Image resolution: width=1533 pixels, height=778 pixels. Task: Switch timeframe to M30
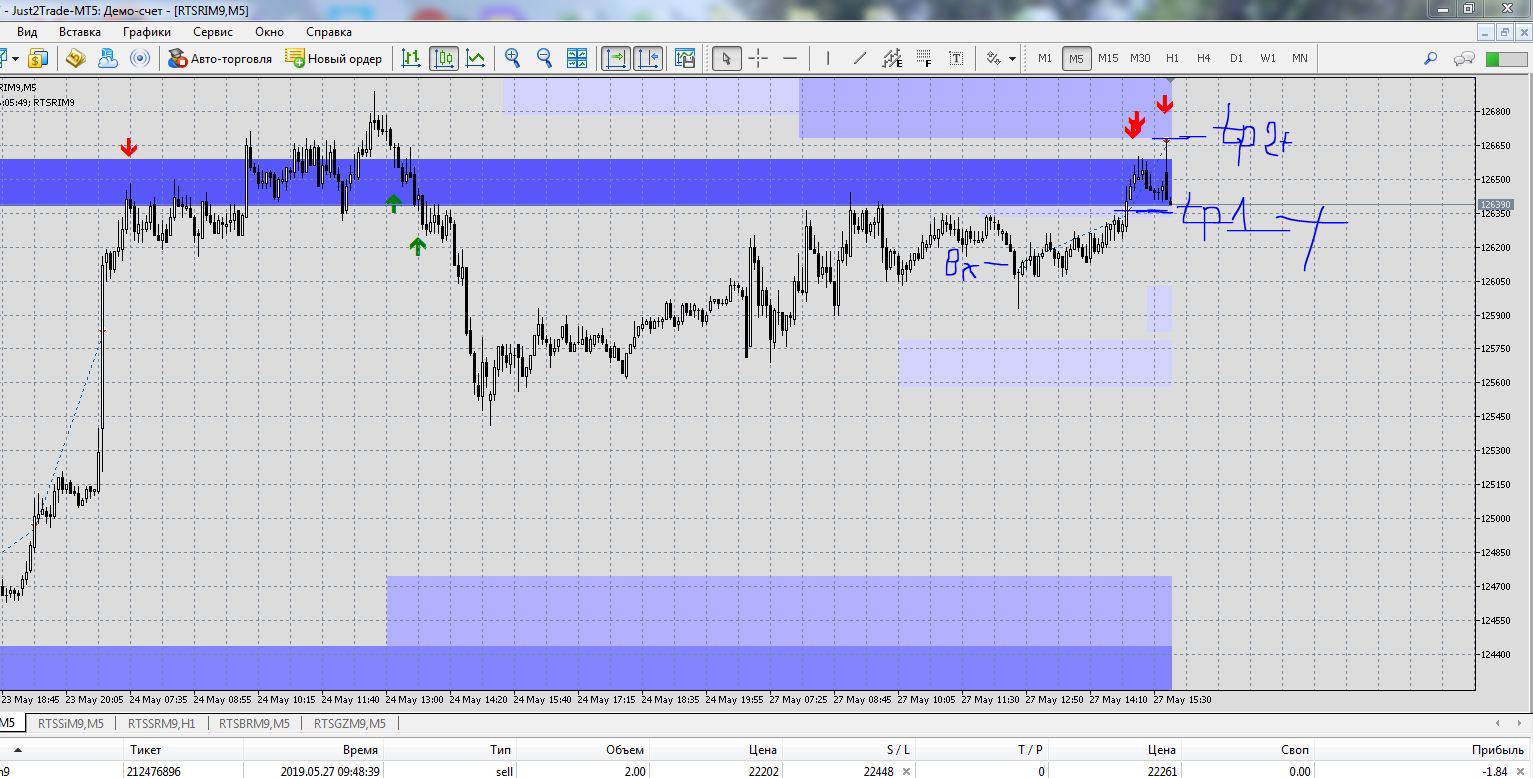click(x=1140, y=58)
